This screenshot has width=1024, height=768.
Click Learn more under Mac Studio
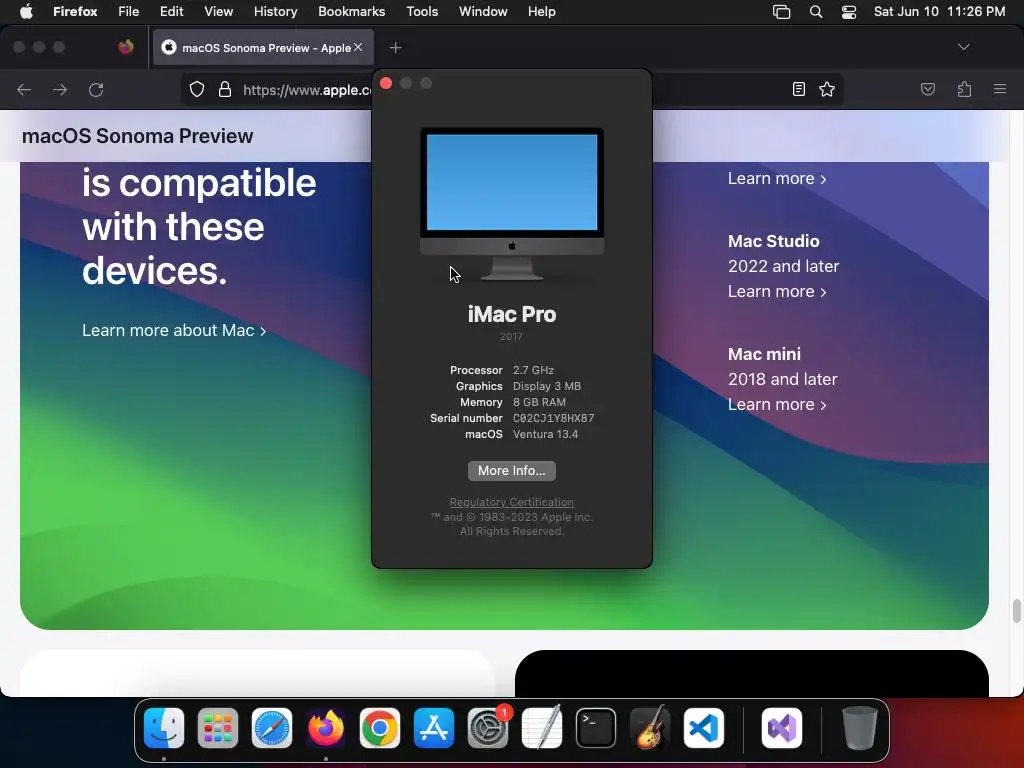pos(777,291)
